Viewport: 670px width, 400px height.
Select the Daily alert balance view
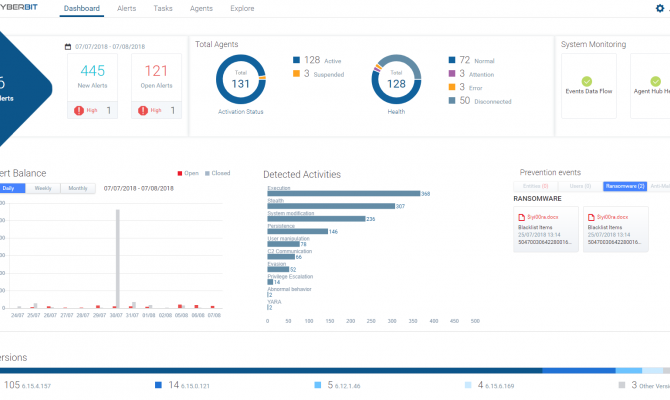tap(12, 188)
